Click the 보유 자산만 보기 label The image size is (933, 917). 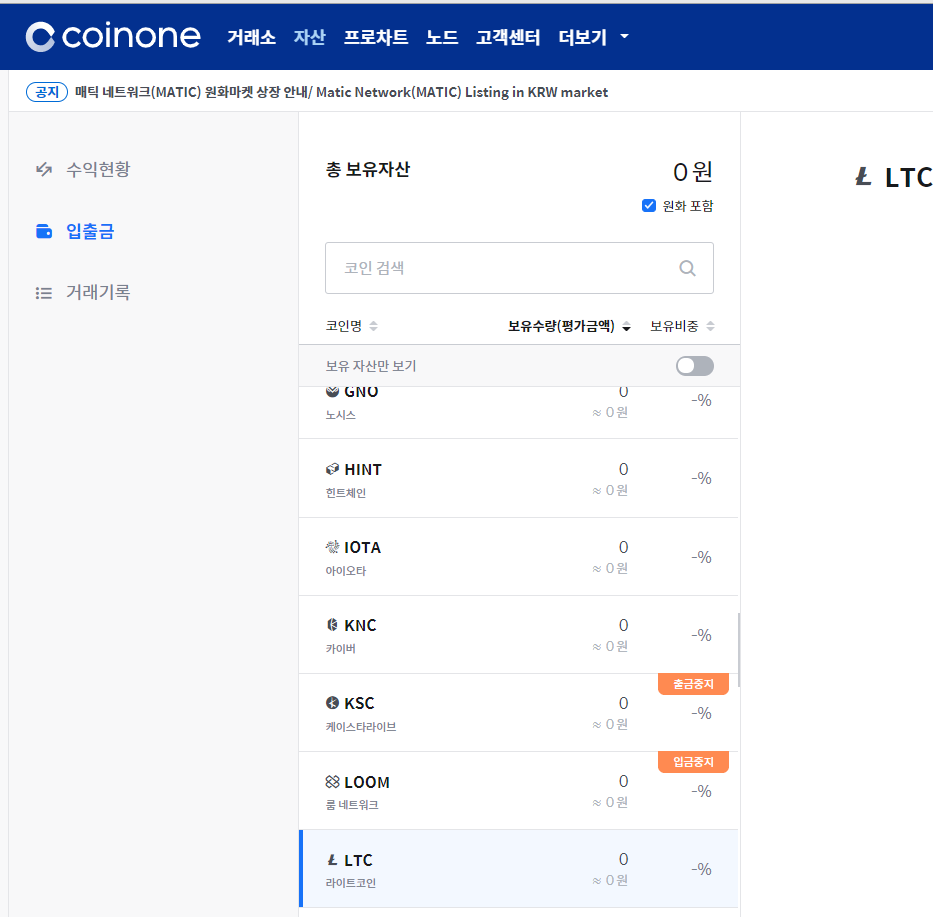click(x=371, y=366)
